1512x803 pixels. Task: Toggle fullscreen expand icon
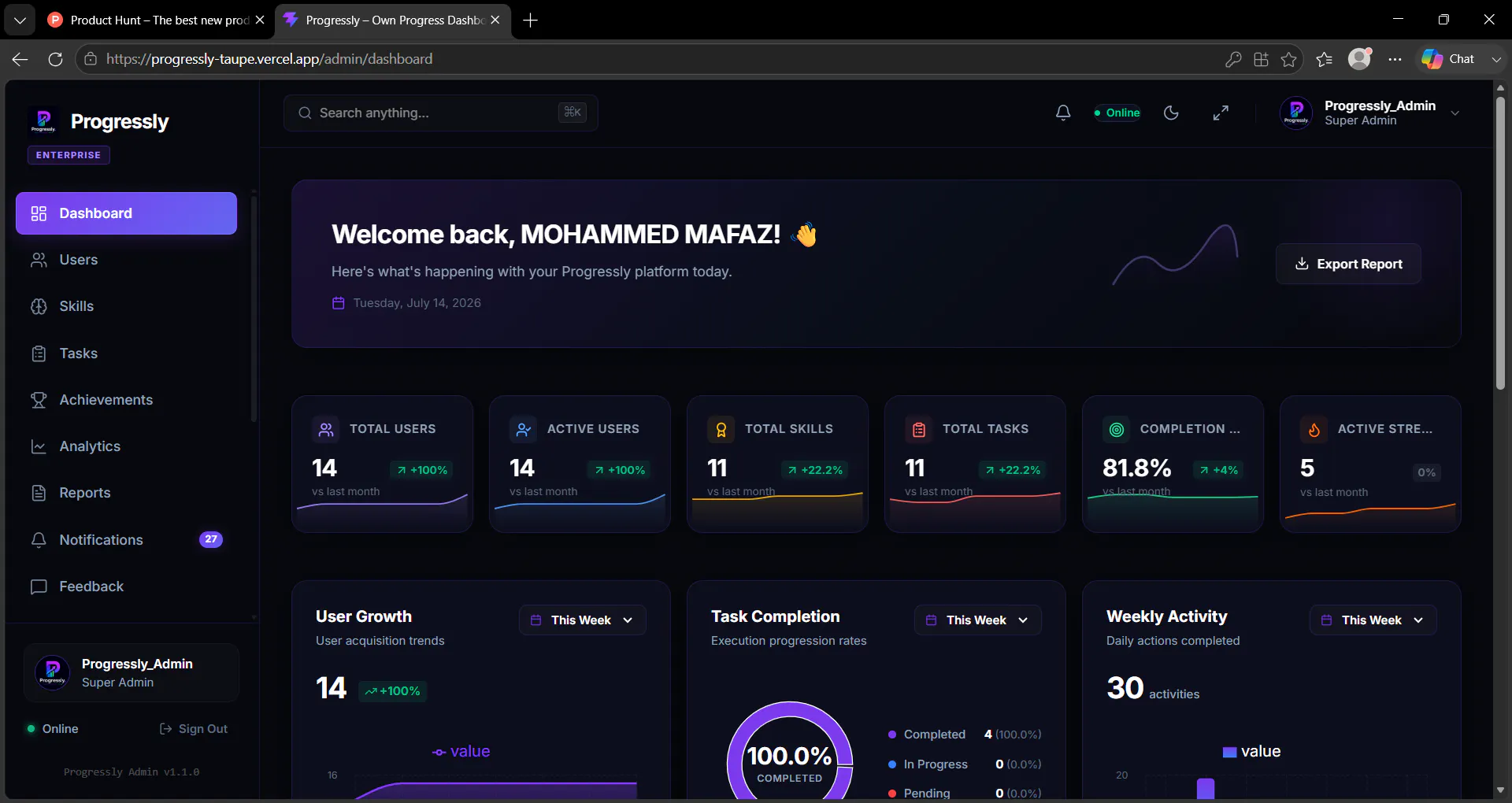pos(1221,113)
